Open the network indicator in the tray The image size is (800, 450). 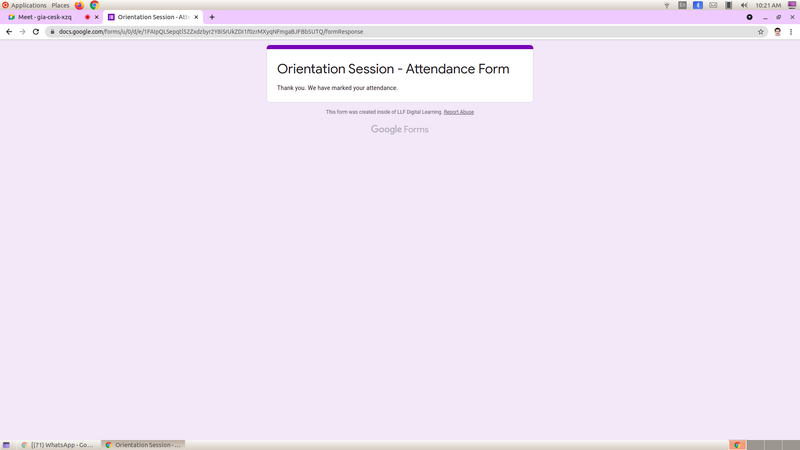click(667, 5)
